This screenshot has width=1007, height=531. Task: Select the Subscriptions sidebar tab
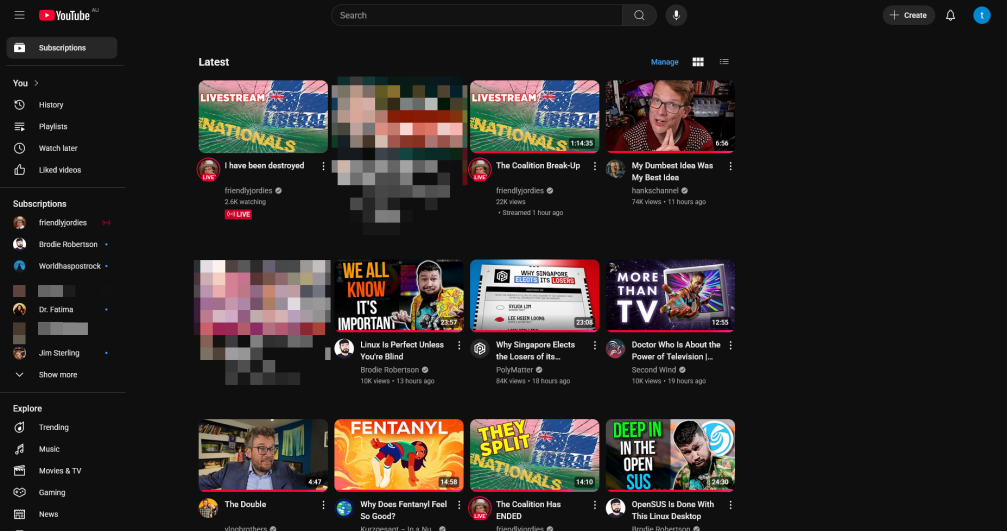[62, 48]
